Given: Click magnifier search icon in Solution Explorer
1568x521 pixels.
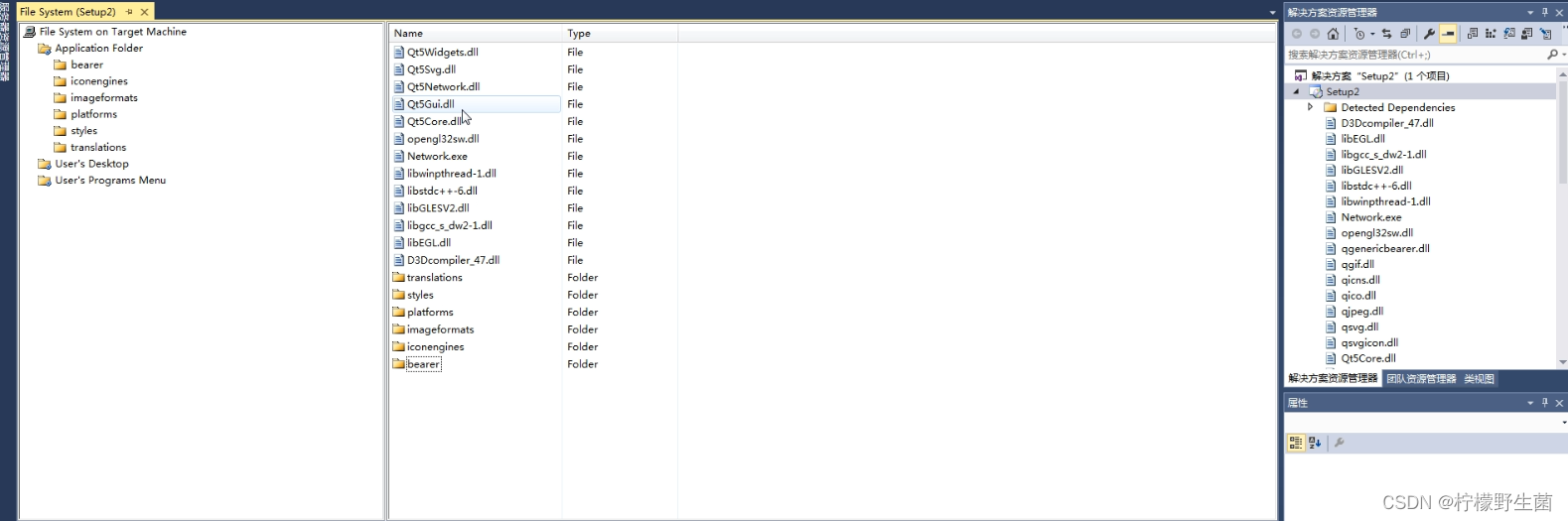Looking at the screenshot, I should tap(1552, 55).
